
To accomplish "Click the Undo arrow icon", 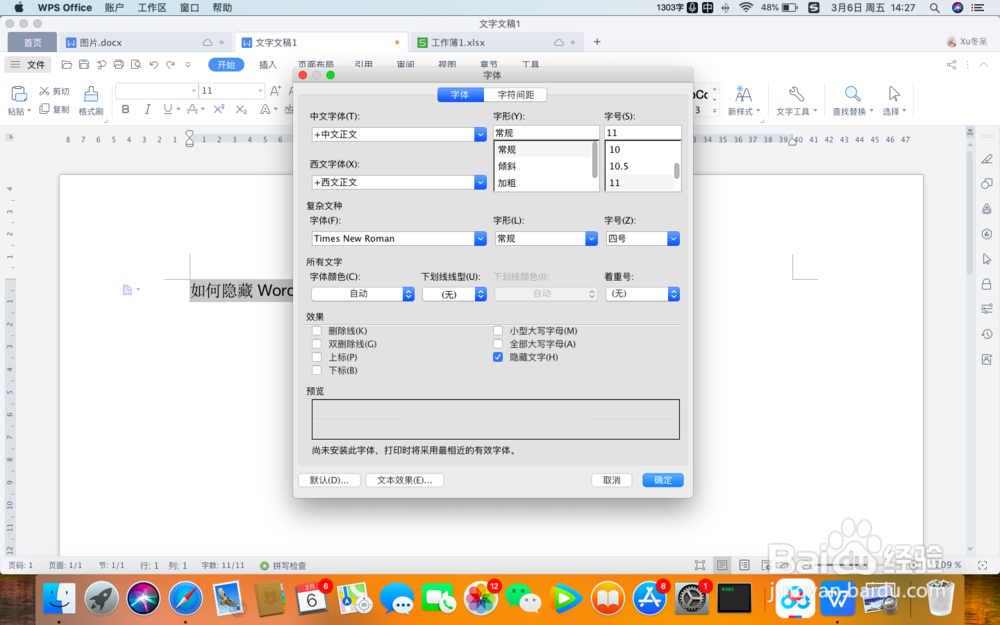I will (154, 64).
